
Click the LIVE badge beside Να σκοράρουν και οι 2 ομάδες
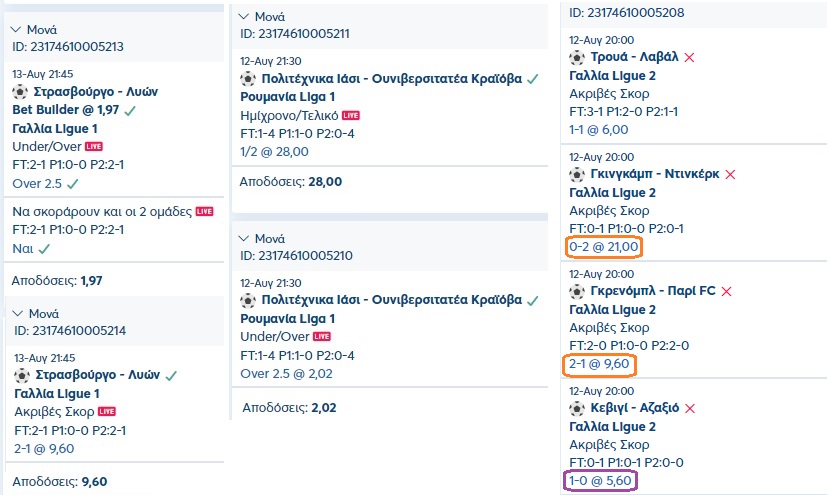click(x=204, y=211)
